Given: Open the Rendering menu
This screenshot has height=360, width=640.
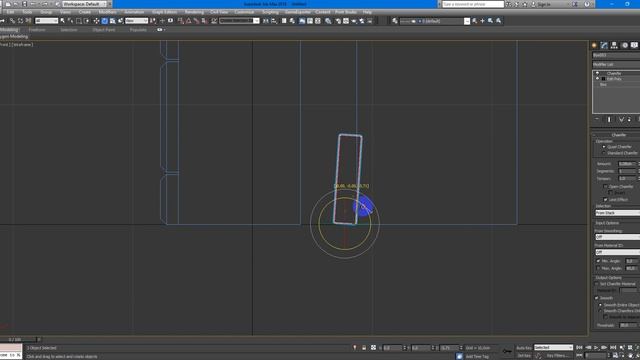Looking at the screenshot, I should pos(194,12).
